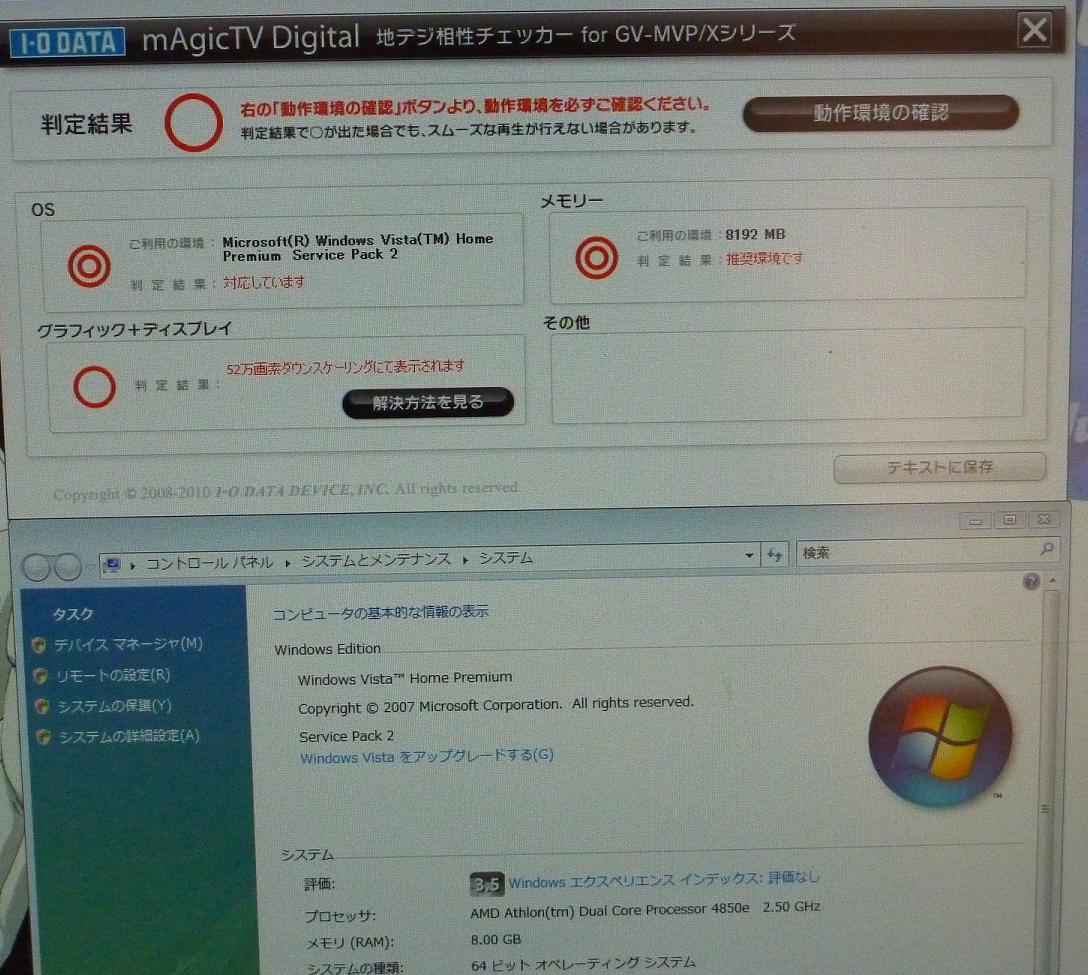
Task: Click shield icon beside デバイス マネージャ
Action: pyautogui.click(x=40, y=645)
